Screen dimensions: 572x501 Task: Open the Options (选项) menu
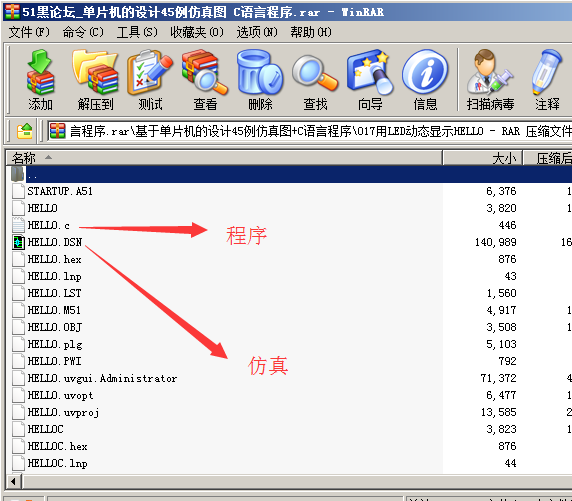[257, 32]
